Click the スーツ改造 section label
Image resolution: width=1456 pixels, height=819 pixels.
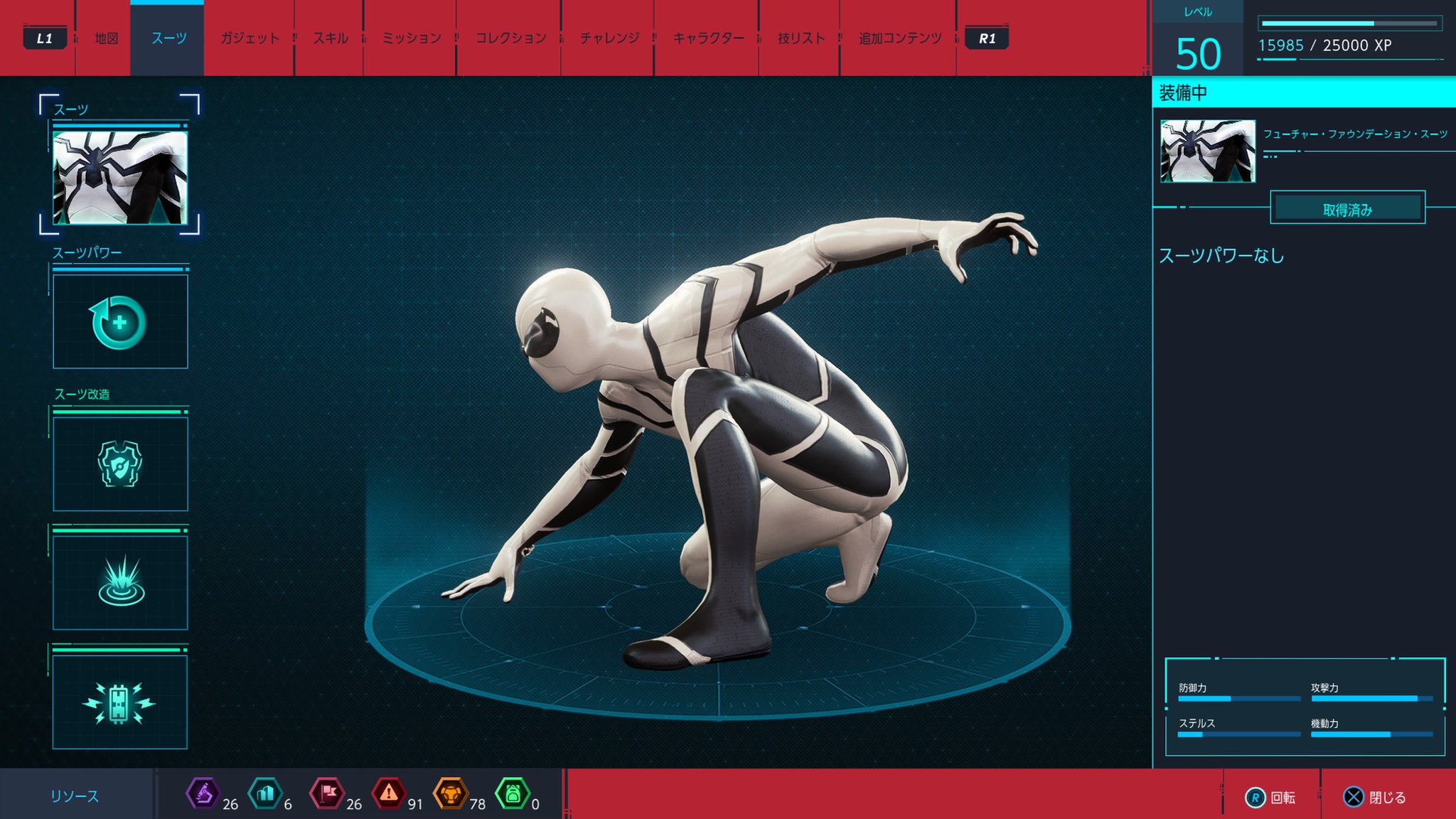coord(82,394)
